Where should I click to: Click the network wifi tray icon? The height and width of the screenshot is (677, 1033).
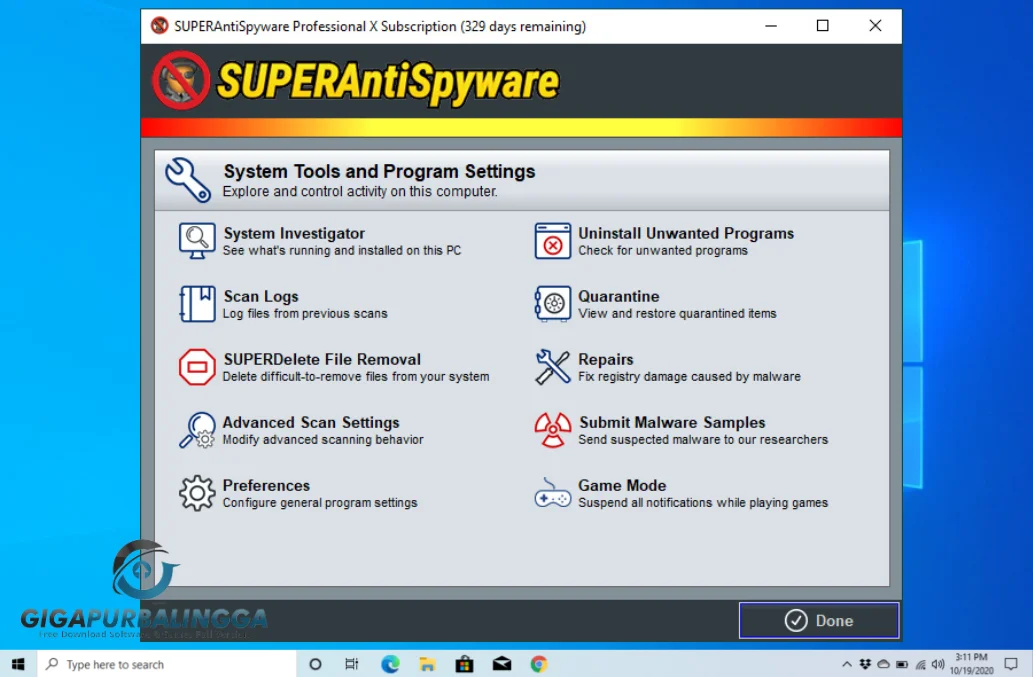(920, 664)
